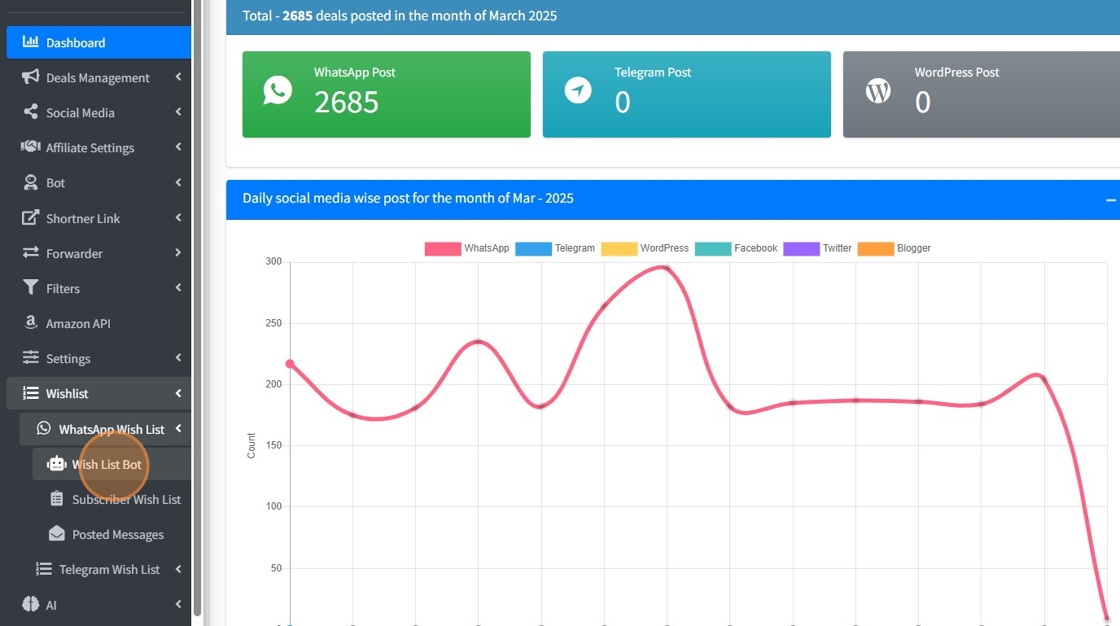1120x626 pixels.
Task: Open Affiliate Settings menu label
Action: pyautogui.click(x=90, y=147)
